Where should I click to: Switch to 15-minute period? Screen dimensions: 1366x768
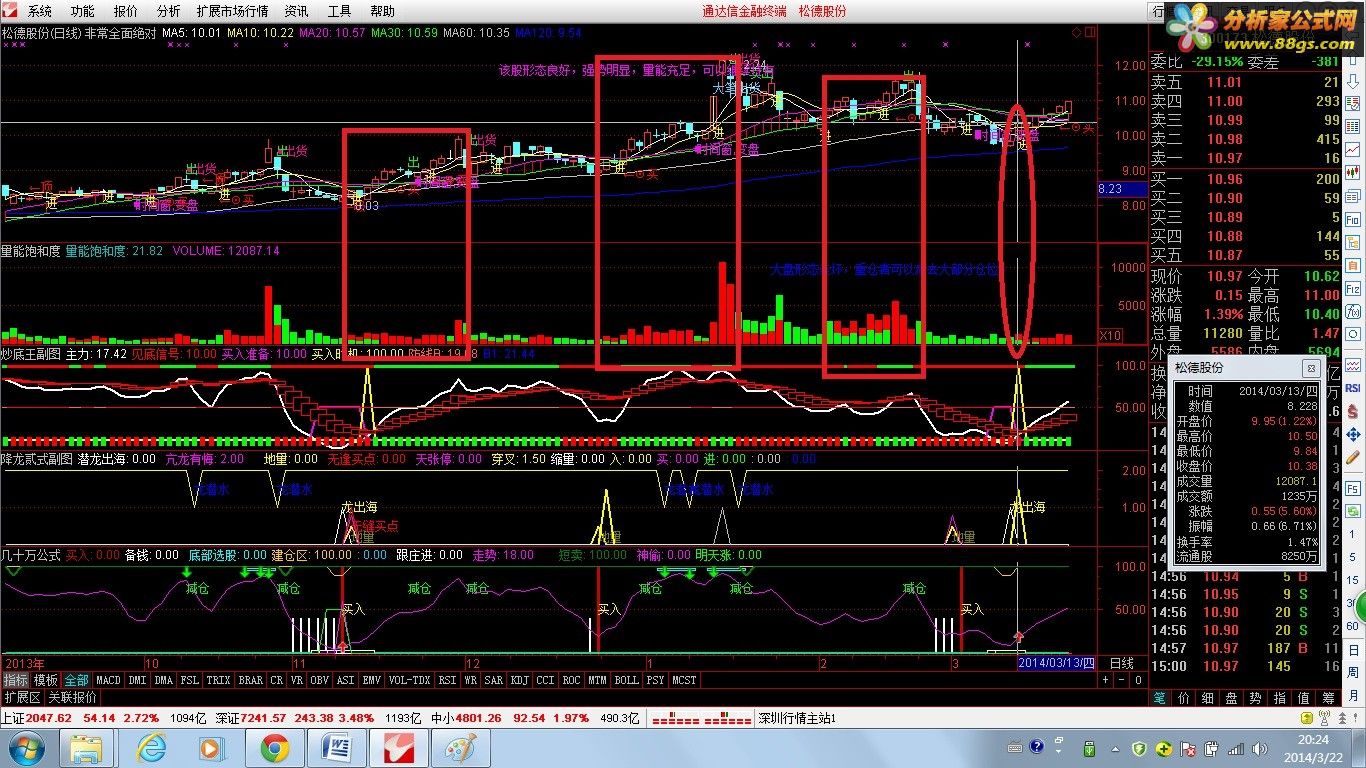1352,580
